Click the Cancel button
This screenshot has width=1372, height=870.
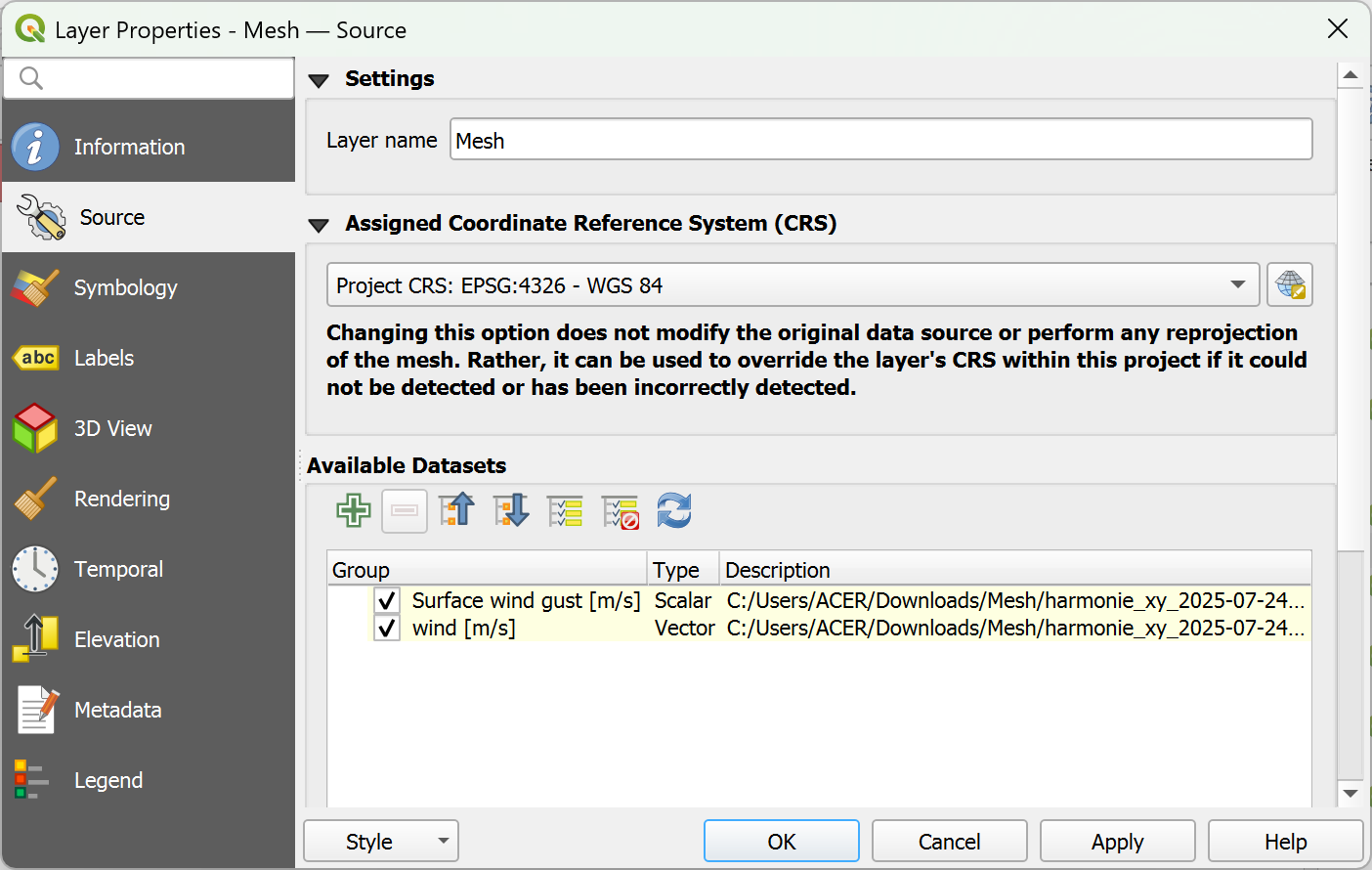tap(950, 841)
